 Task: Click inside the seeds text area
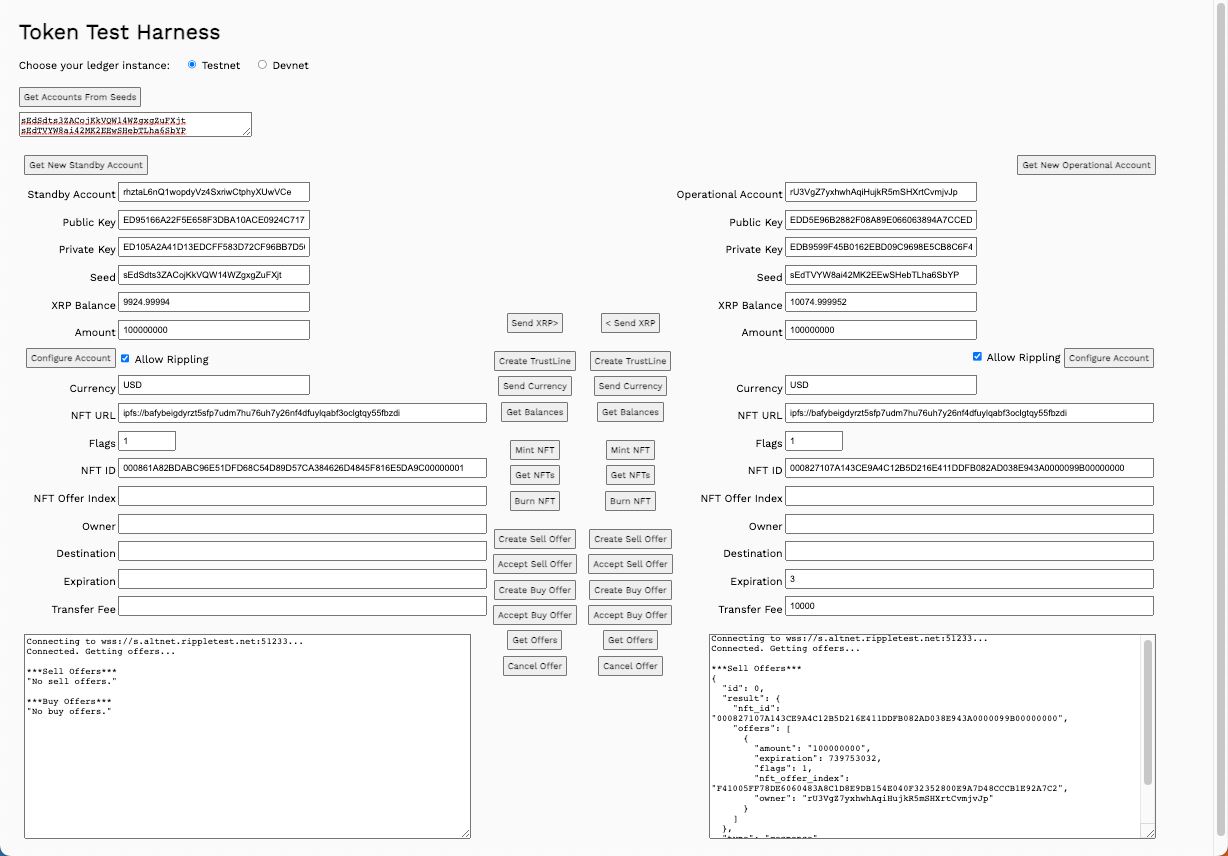[x=135, y=124]
